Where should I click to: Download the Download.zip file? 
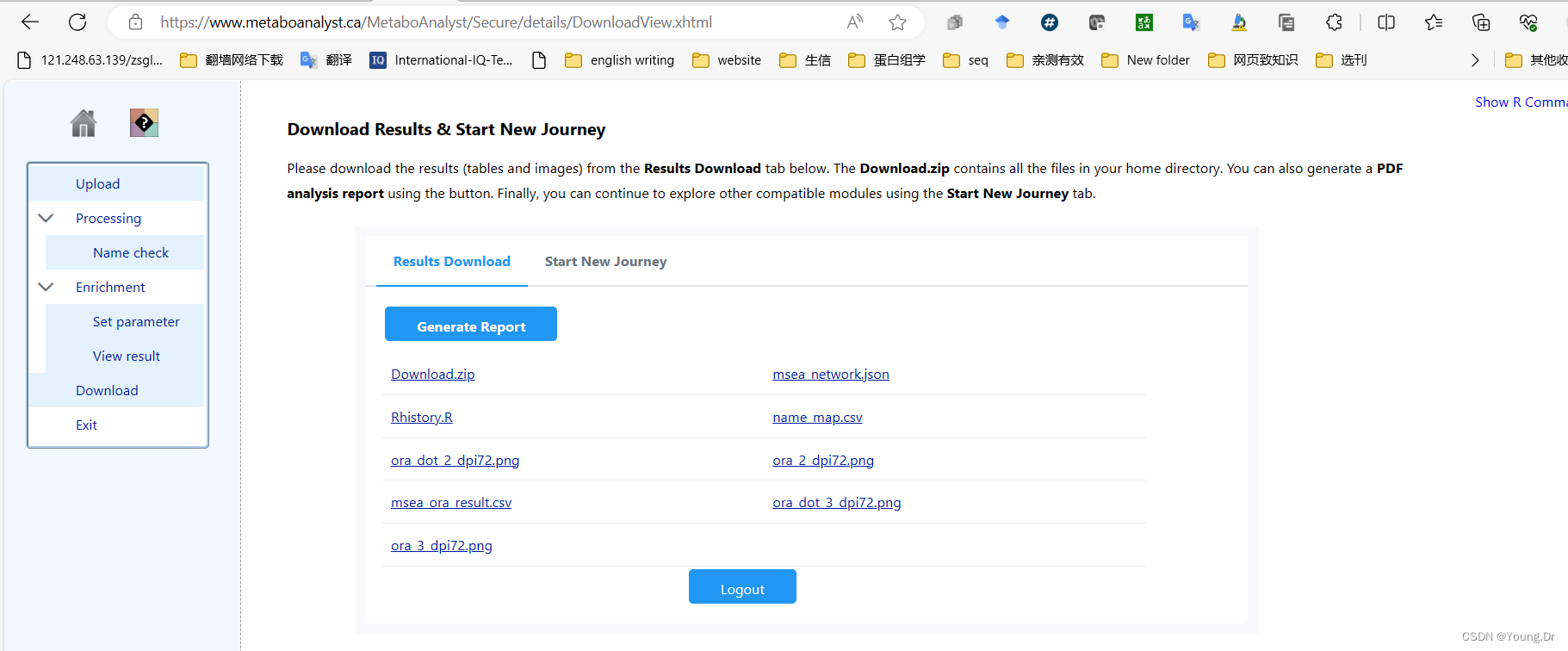[x=433, y=374]
